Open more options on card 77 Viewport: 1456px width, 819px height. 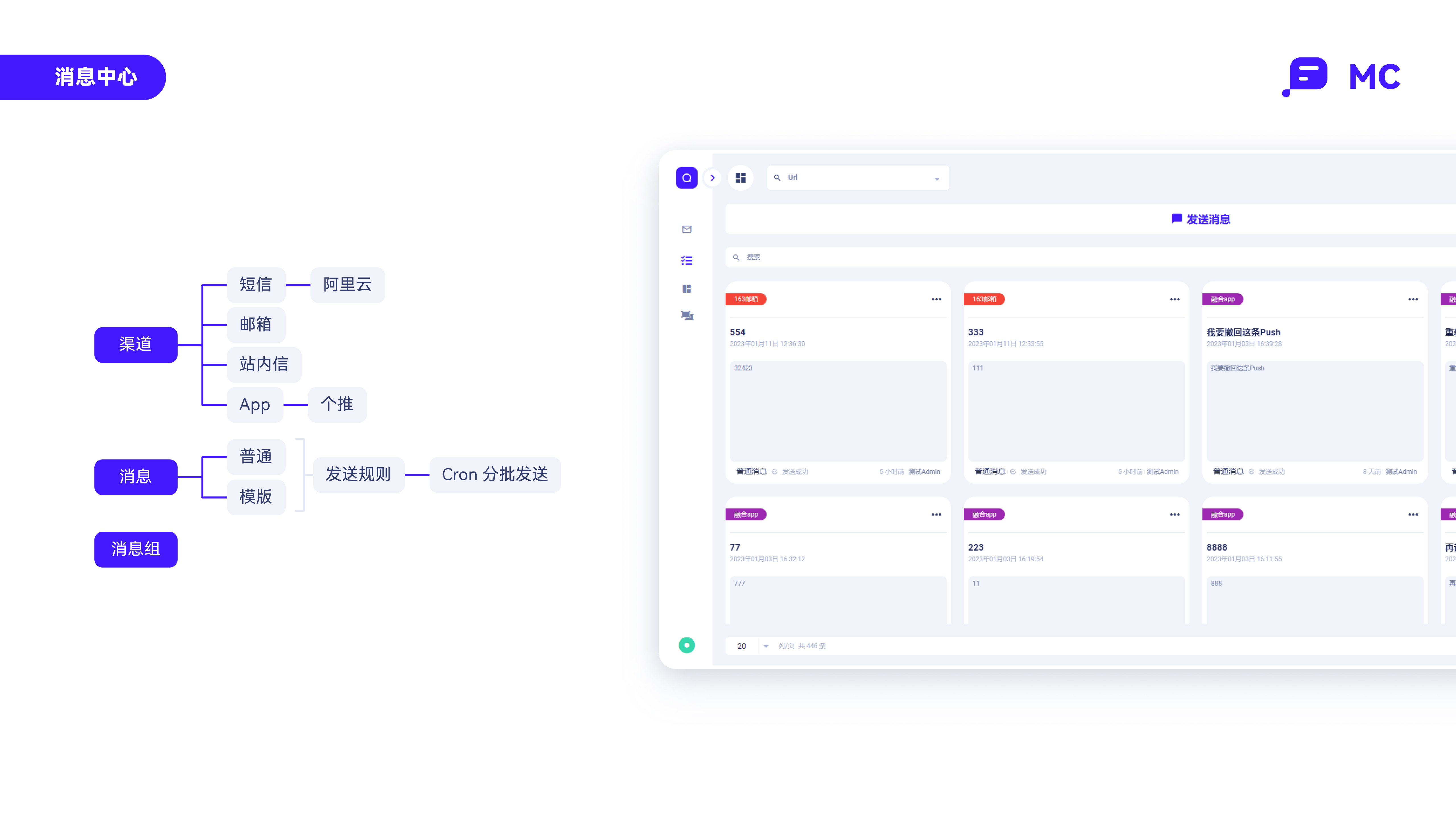[936, 514]
